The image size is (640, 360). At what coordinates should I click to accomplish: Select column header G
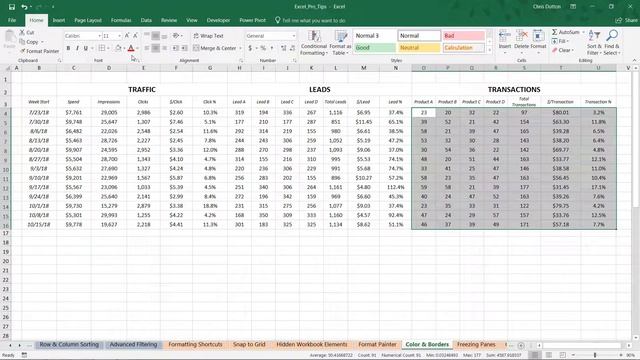click(x=210, y=68)
